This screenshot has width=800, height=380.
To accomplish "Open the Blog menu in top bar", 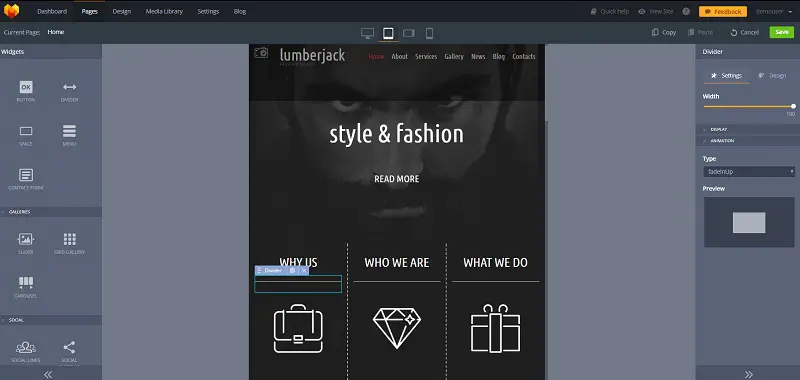I will pyautogui.click(x=240, y=11).
